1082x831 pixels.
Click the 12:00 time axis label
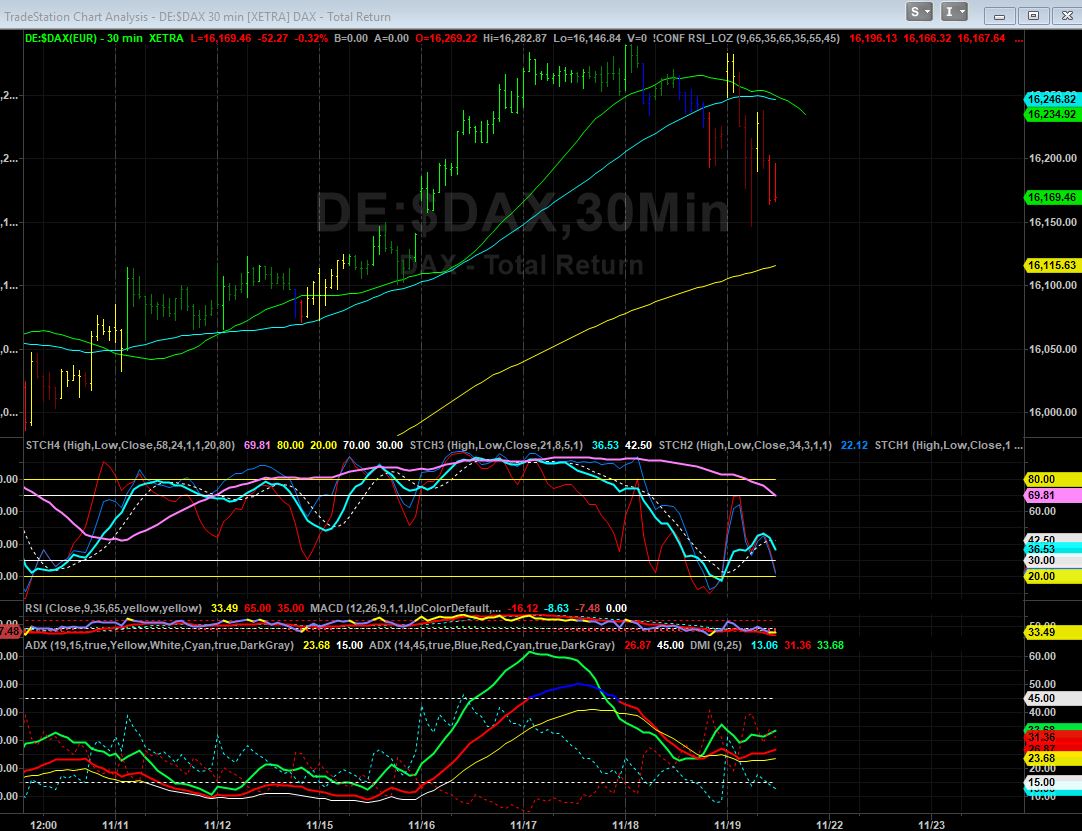point(44,825)
